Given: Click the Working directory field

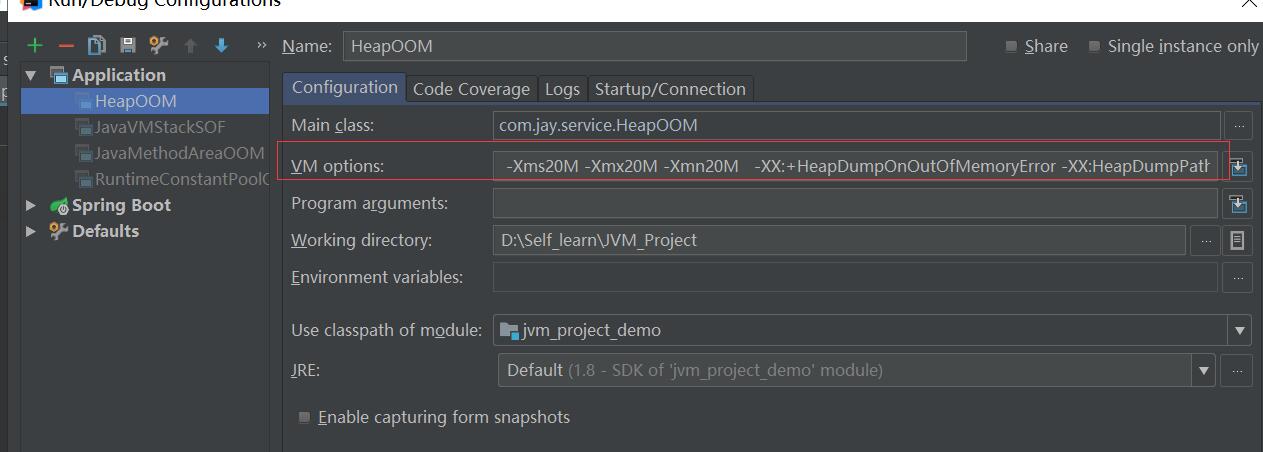Looking at the screenshot, I should [839, 240].
